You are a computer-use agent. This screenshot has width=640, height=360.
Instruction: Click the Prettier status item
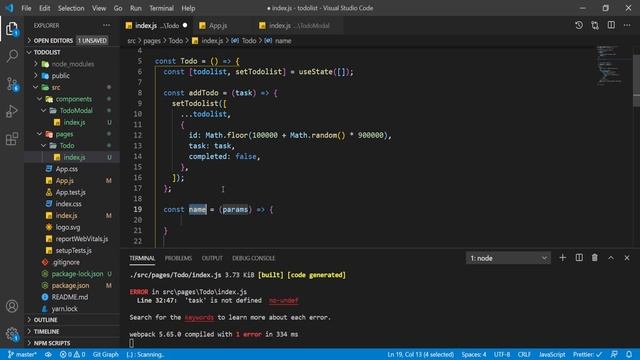(587, 354)
